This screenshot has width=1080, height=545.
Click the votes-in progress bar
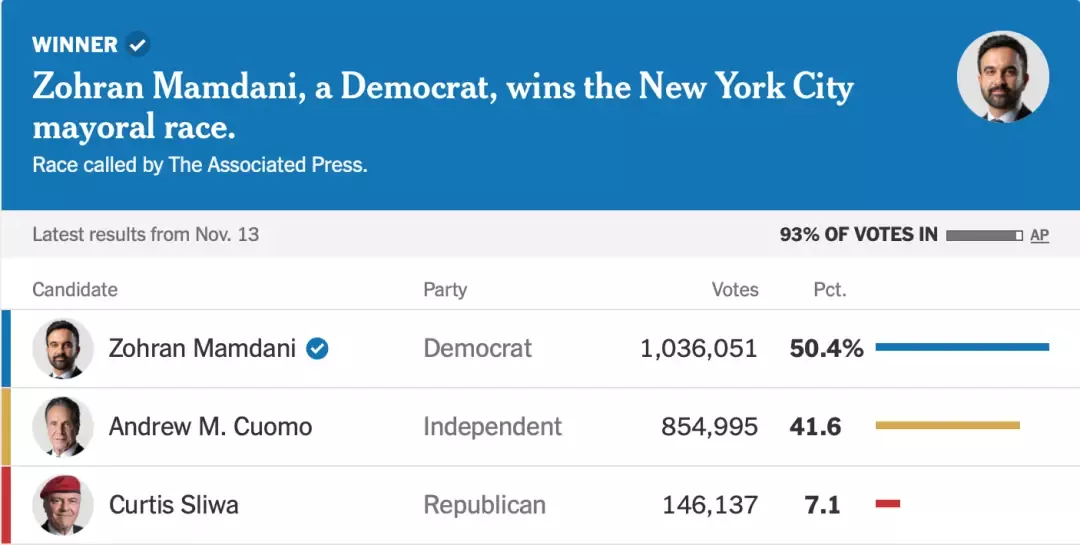click(x=984, y=235)
